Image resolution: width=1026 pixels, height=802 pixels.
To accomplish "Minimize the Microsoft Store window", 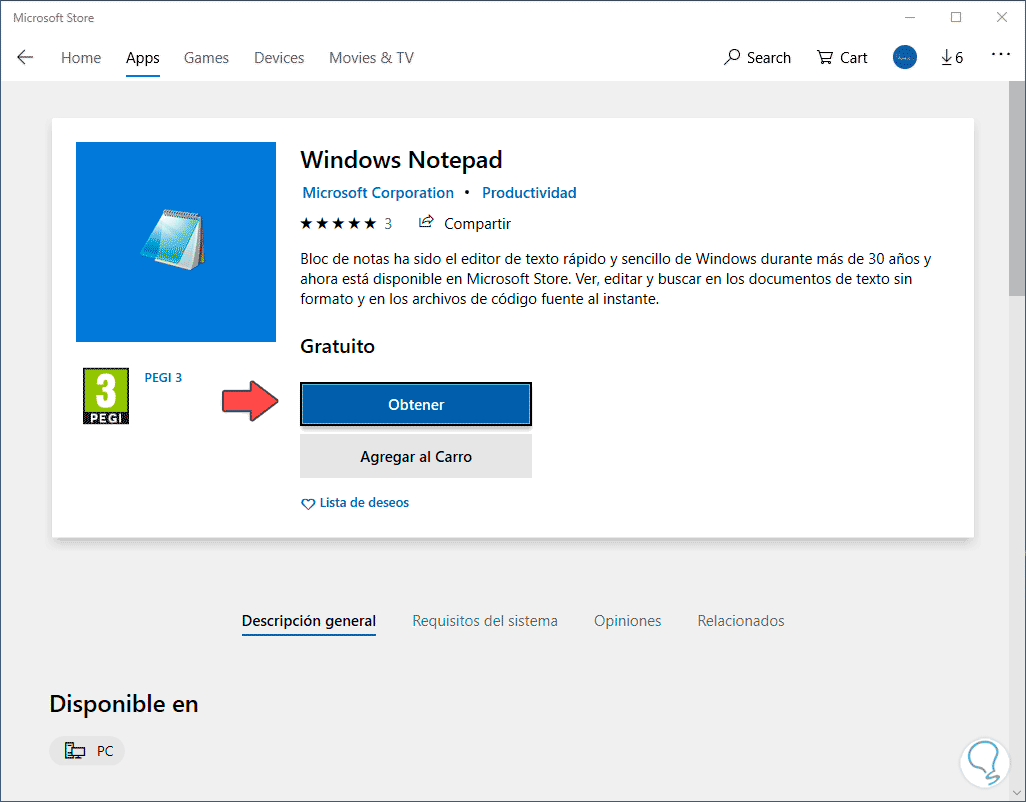I will coord(910,18).
